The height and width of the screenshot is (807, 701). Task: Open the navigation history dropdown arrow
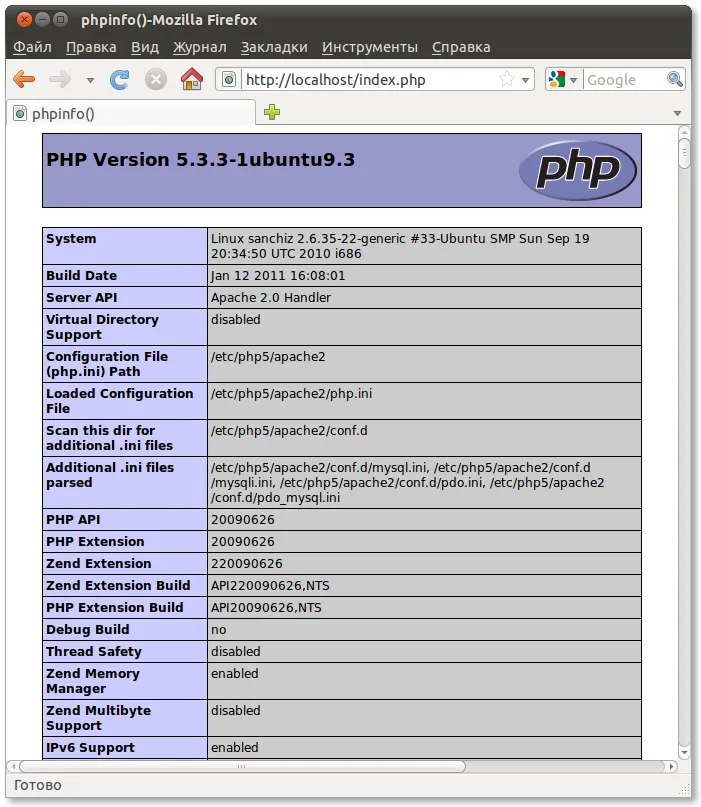click(x=91, y=80)
